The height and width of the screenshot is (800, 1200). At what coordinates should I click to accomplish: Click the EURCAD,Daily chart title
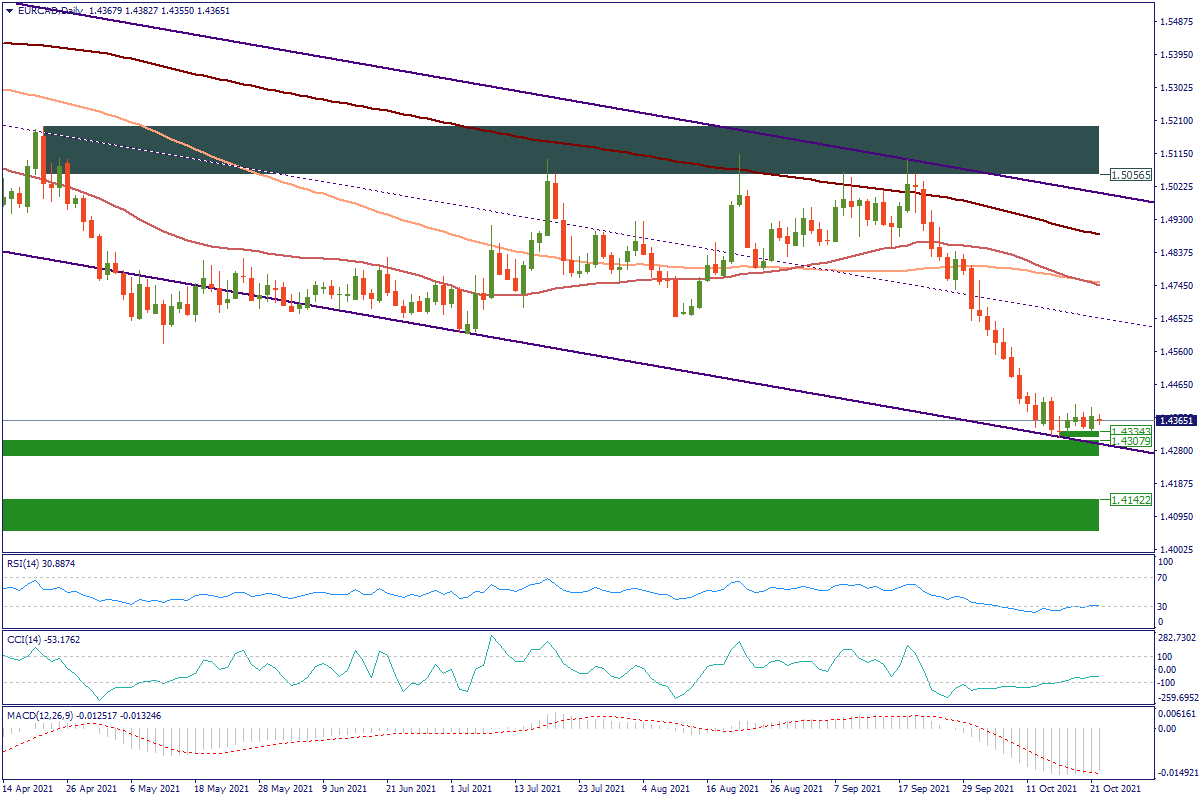click(50, 10)
